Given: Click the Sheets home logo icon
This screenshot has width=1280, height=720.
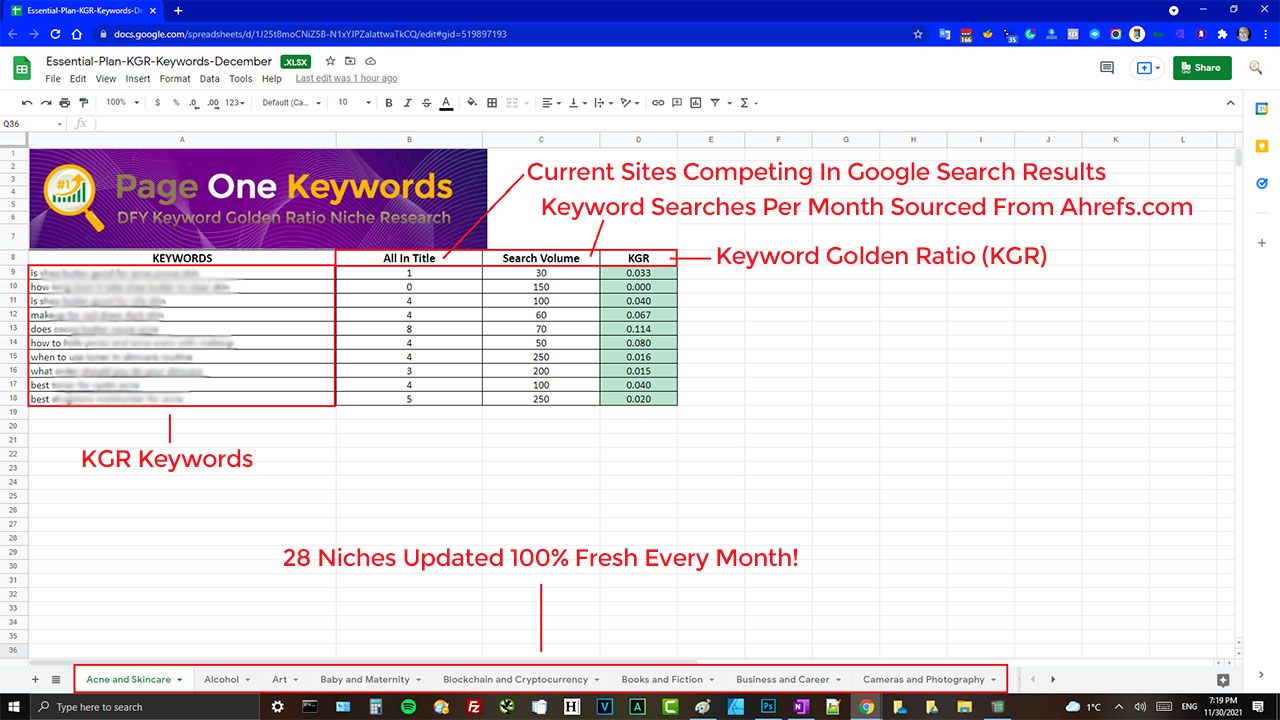Looking at the screenshot, I should [x=22, y=68].
